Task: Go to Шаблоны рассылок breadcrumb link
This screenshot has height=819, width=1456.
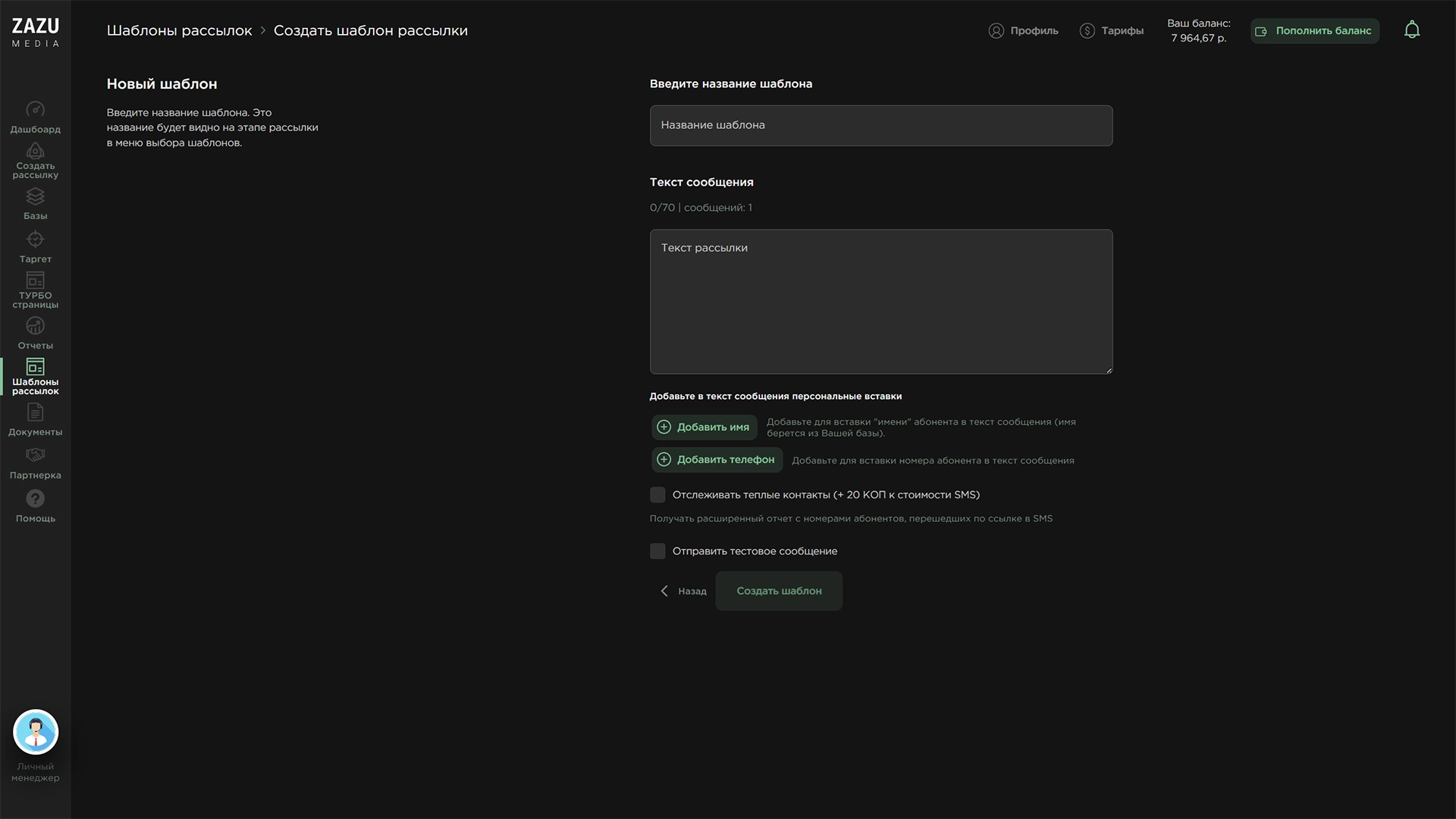Action: coord(179,31)
